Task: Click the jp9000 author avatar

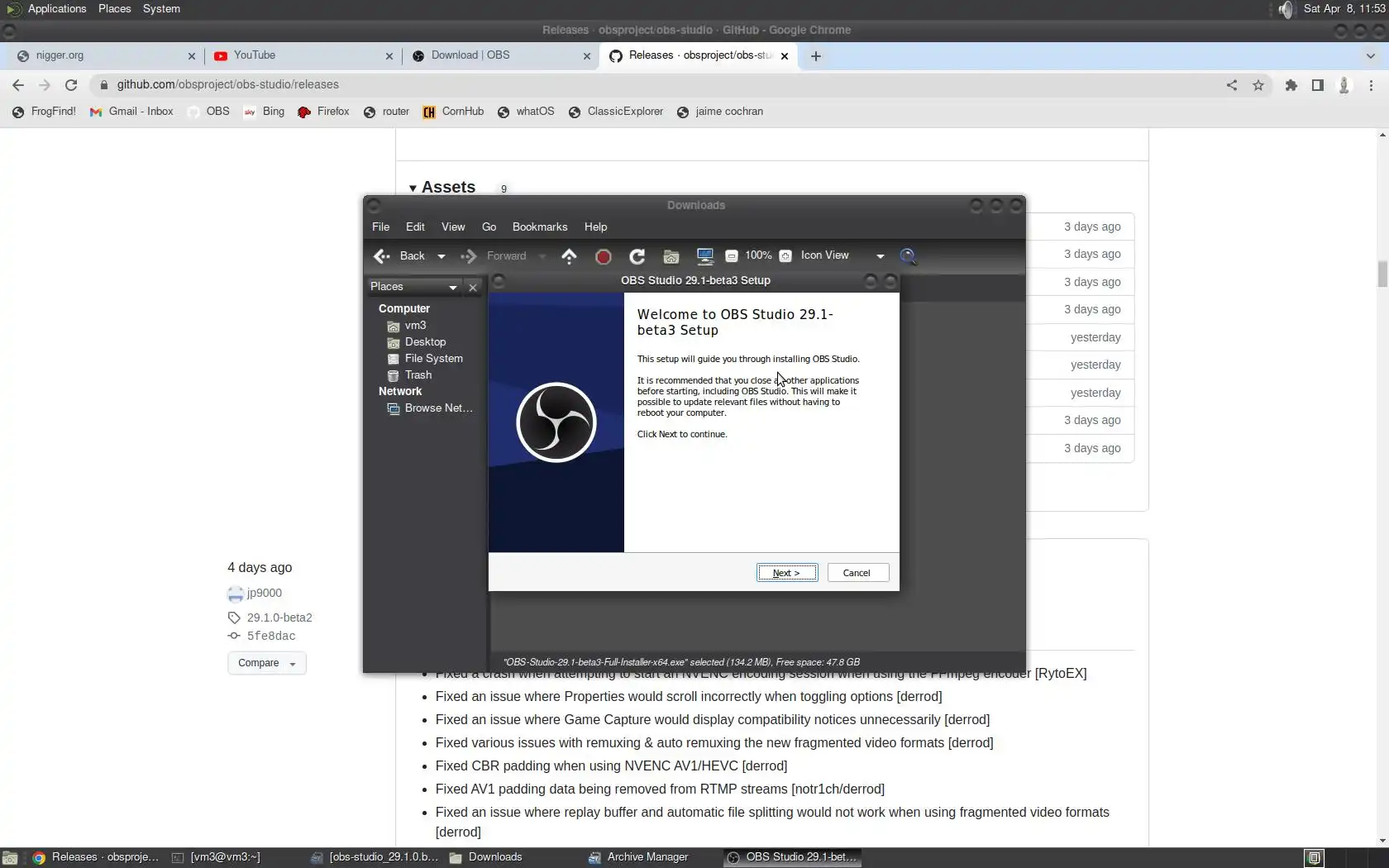Action: pyautogui.click(x=236, y=594)
